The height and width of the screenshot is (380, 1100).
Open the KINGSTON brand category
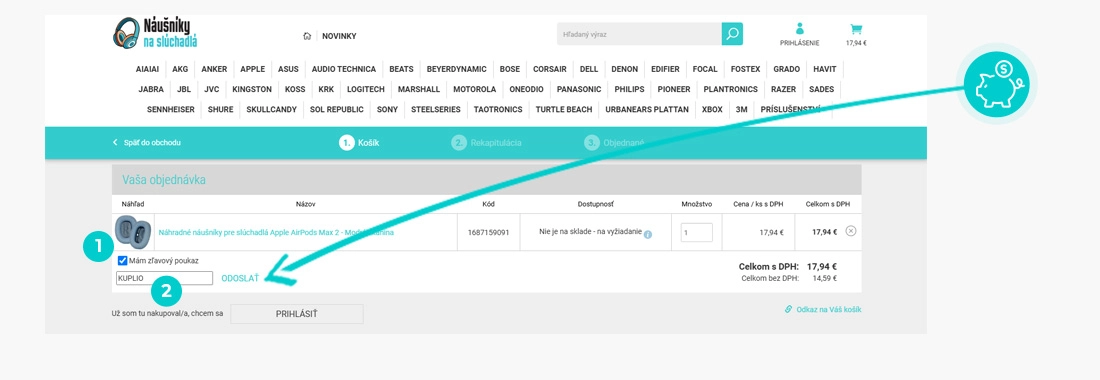click(x=252, y=90)
